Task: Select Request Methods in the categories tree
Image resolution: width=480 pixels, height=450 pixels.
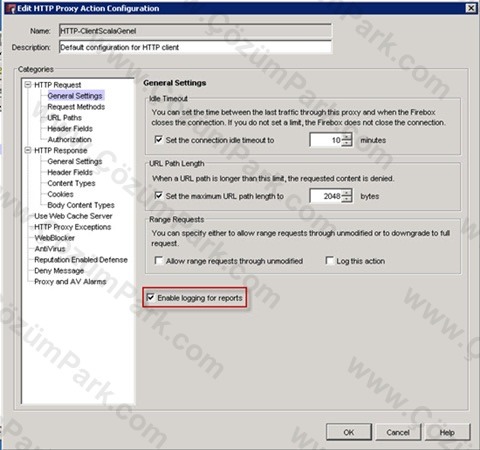Action: tap(76, 107)
